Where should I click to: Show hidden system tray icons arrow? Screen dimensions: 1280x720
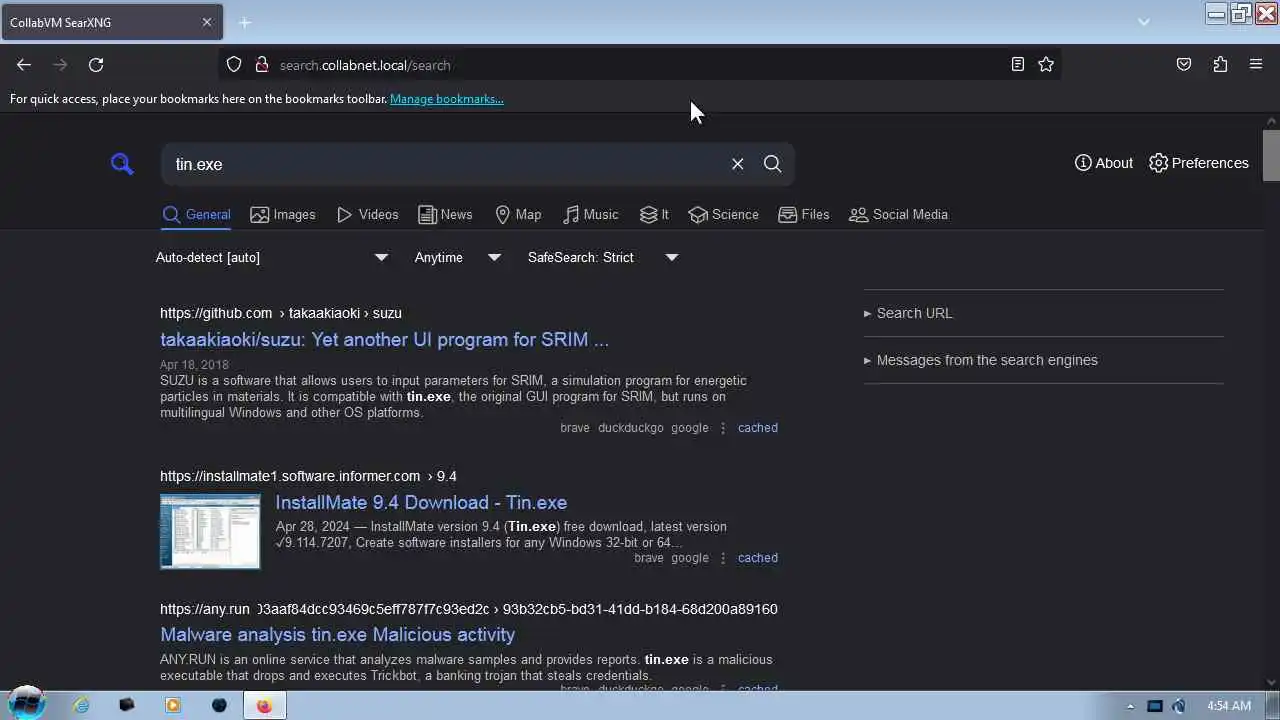point(1130,706)
